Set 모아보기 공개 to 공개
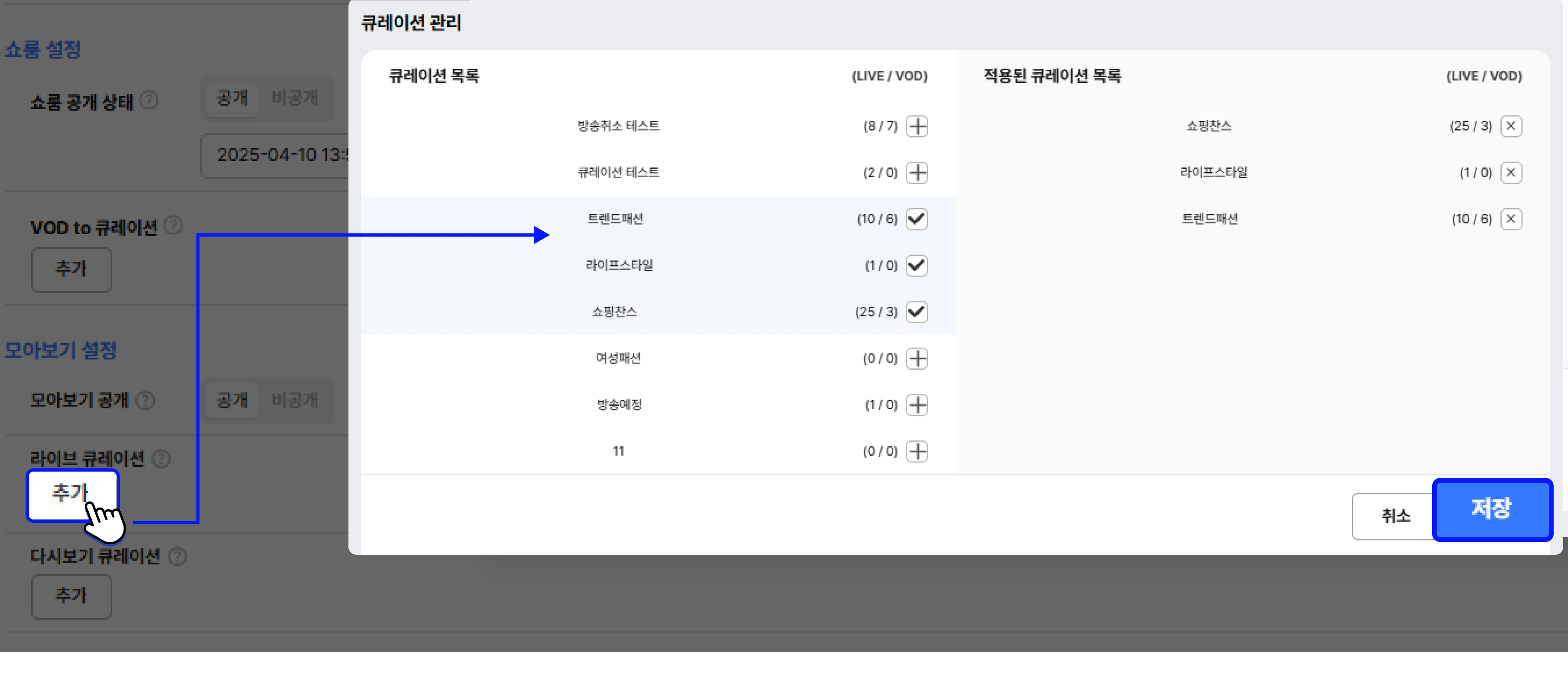 click(233, 400)
